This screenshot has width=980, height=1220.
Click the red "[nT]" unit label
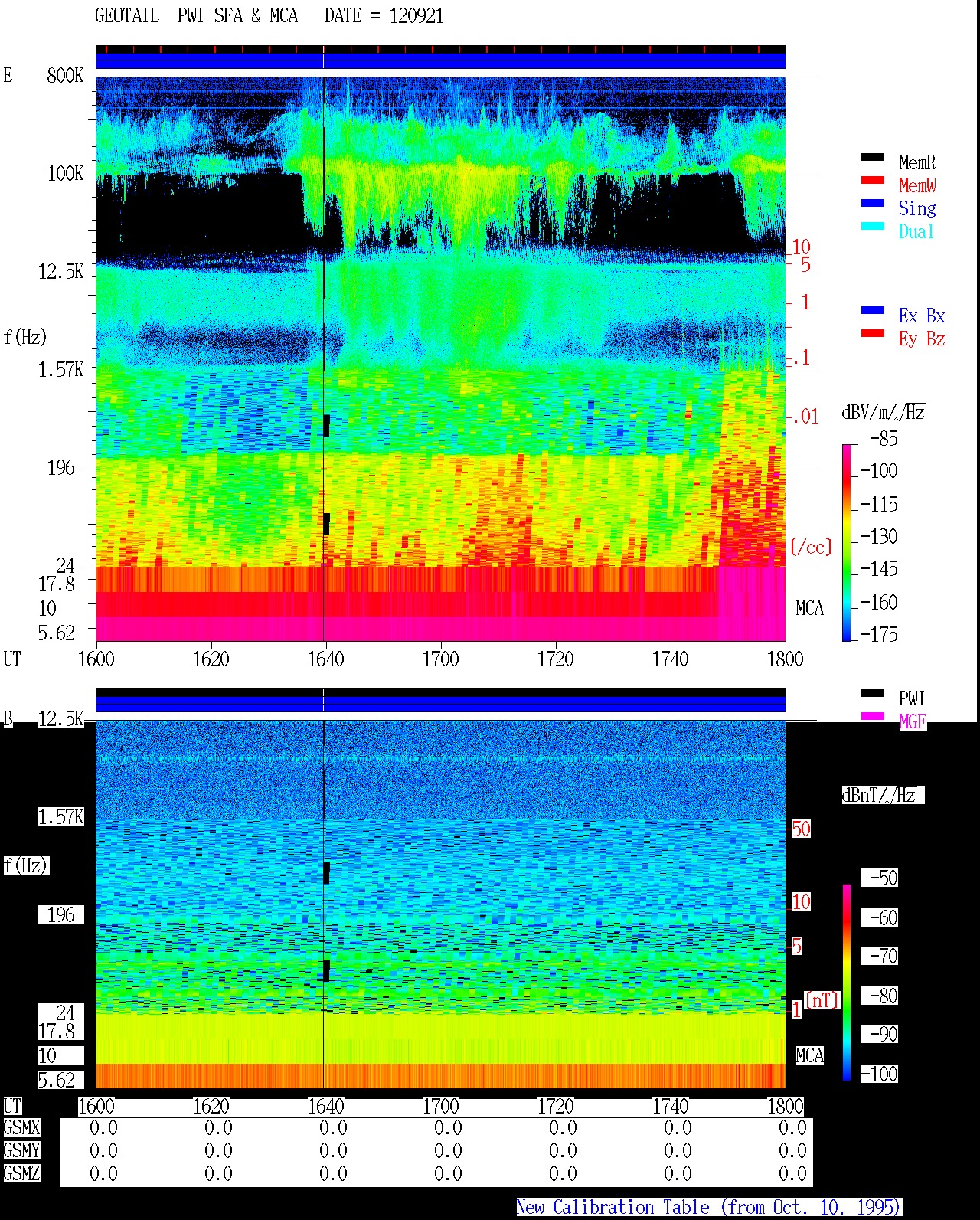(822, 1000)
